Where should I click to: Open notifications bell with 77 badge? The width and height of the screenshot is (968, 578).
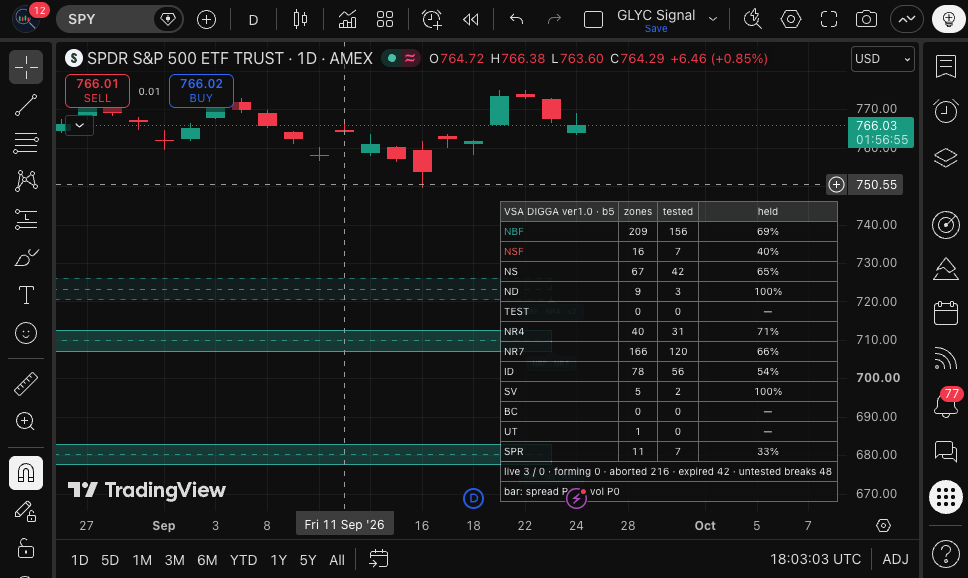945,404
